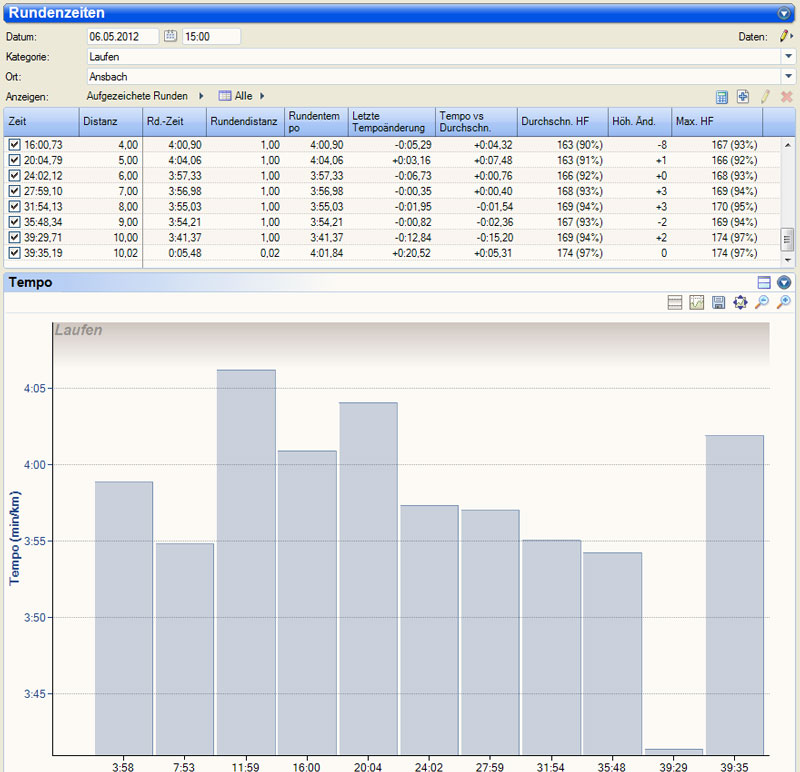
Task: Toggle checkbox for lap 39:35,19
Action: pyautogui.click(x=14, y=253)
